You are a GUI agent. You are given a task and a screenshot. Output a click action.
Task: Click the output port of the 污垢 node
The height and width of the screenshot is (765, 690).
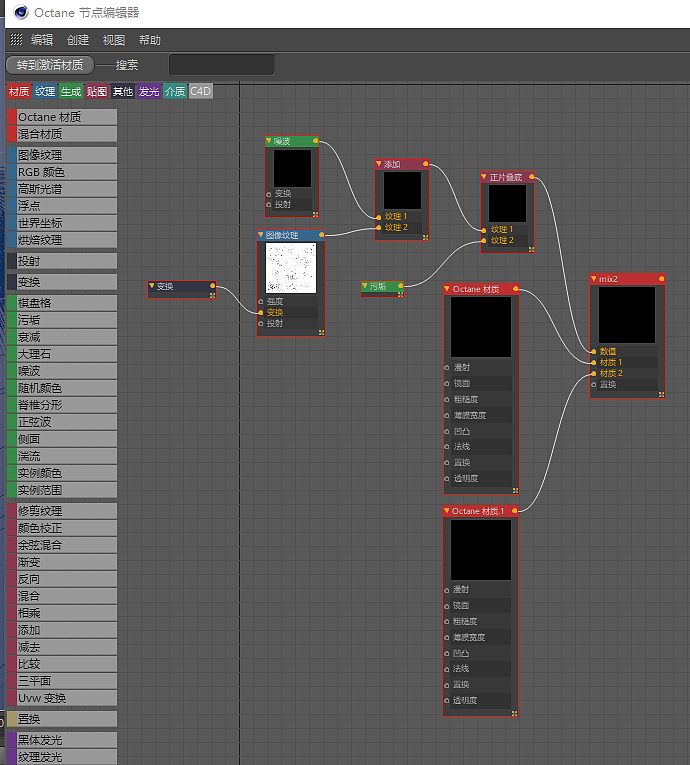(x=400, y=285)
